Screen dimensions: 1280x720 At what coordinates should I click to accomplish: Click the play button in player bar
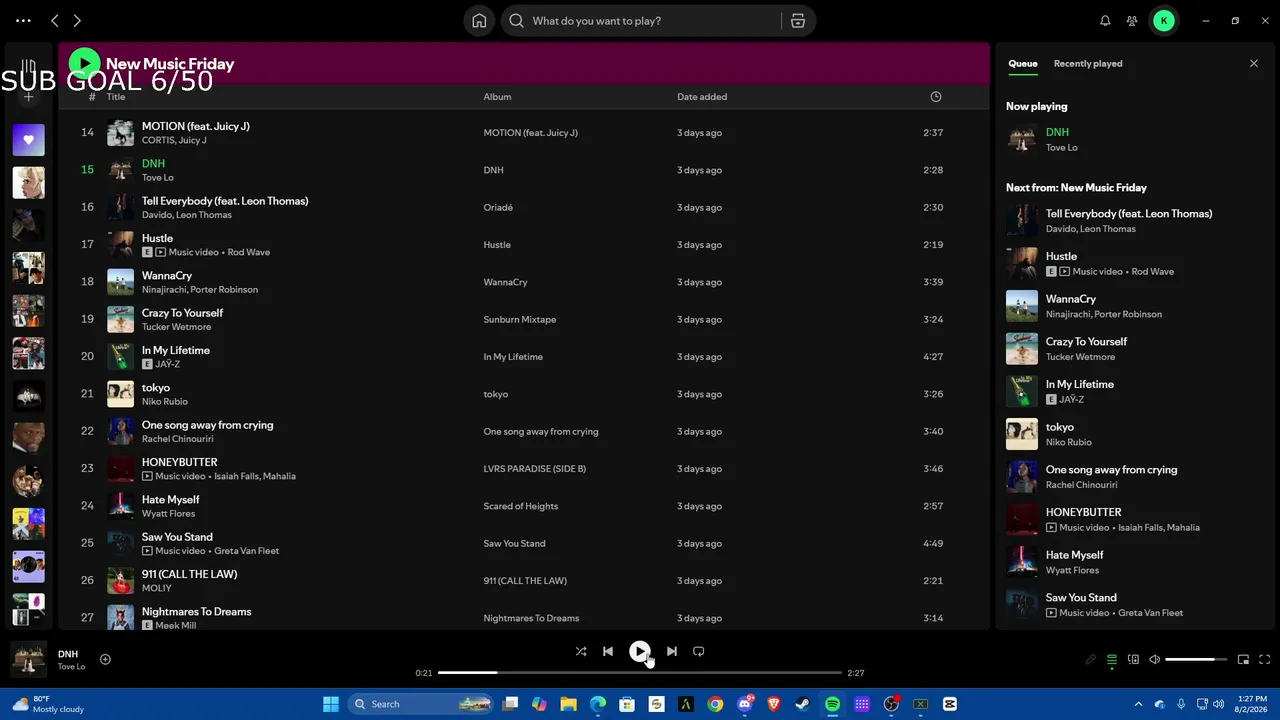click(639, 651)
